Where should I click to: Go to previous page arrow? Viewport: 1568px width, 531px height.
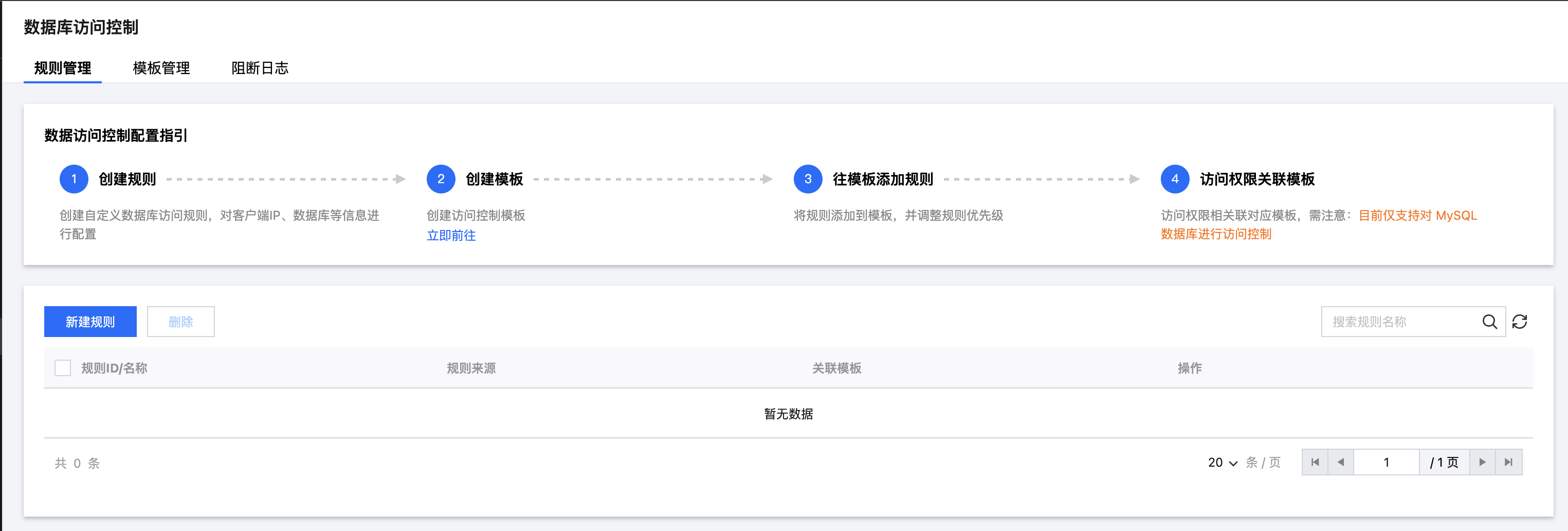1340,462
